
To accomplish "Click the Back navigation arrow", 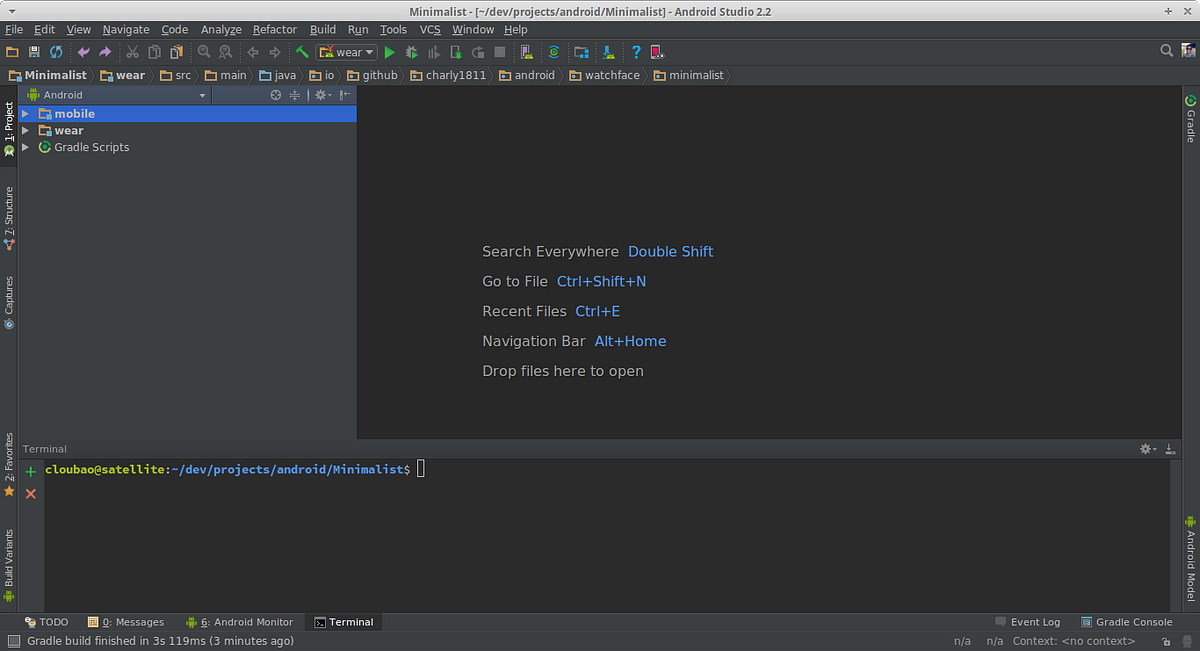I will [x=253, y=52].
